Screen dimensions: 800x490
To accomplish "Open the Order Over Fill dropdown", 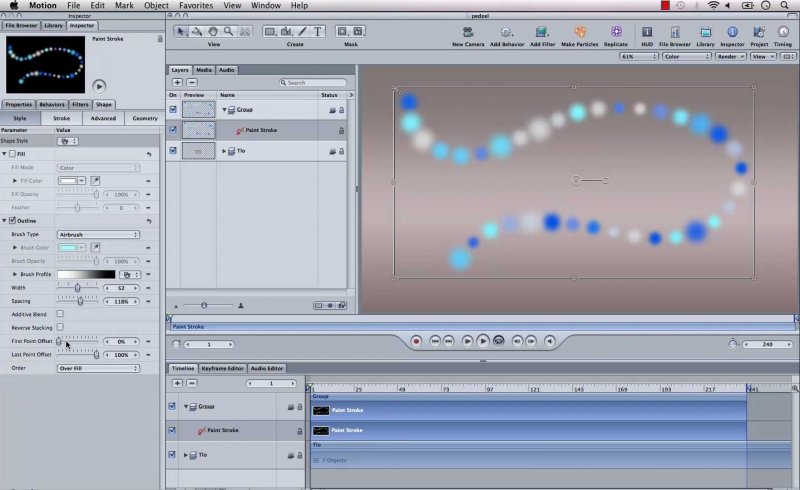I will 98,368.
